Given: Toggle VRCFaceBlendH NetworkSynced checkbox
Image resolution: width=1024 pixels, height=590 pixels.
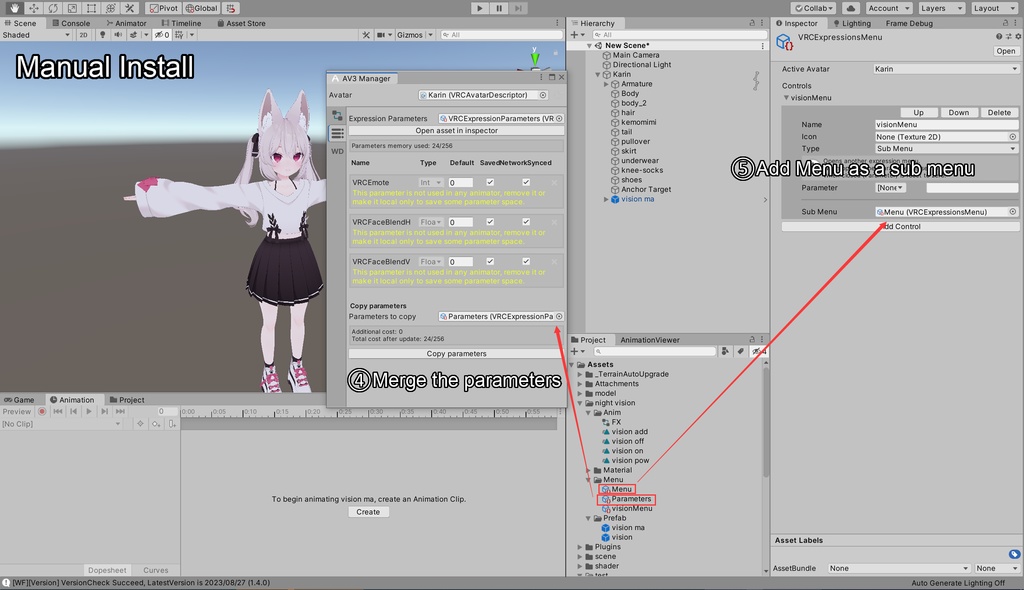Looking at the screenshot, I should (526, 222).
